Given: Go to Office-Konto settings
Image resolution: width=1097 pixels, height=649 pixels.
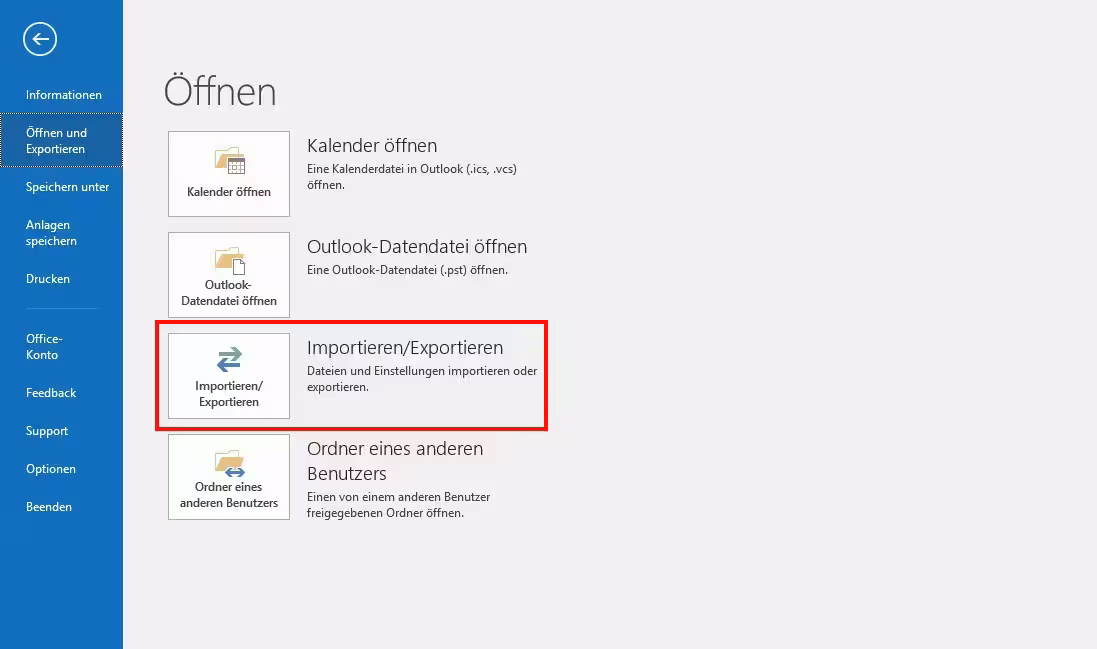Looking at the screenshot, I should coord(44,347).
